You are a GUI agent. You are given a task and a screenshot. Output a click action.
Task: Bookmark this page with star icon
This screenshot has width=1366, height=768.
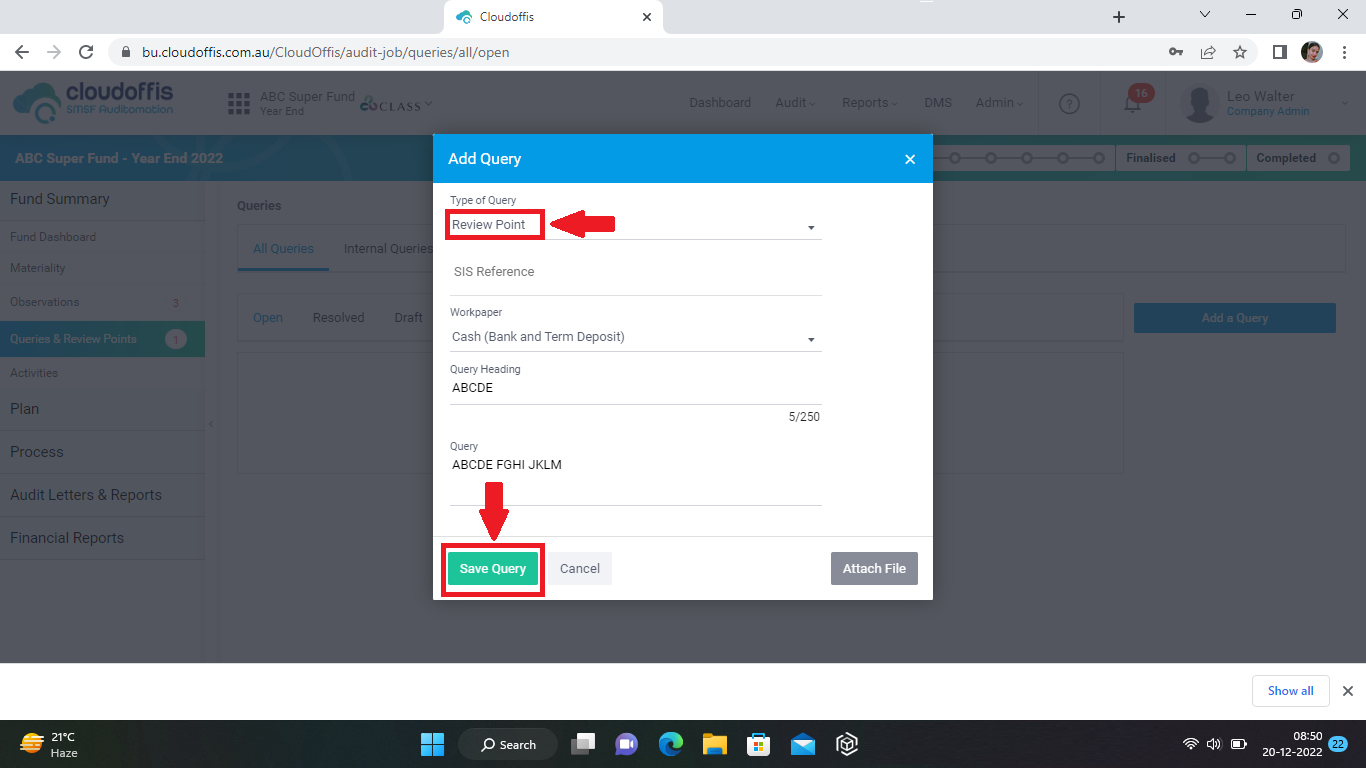pos(1240,52)
